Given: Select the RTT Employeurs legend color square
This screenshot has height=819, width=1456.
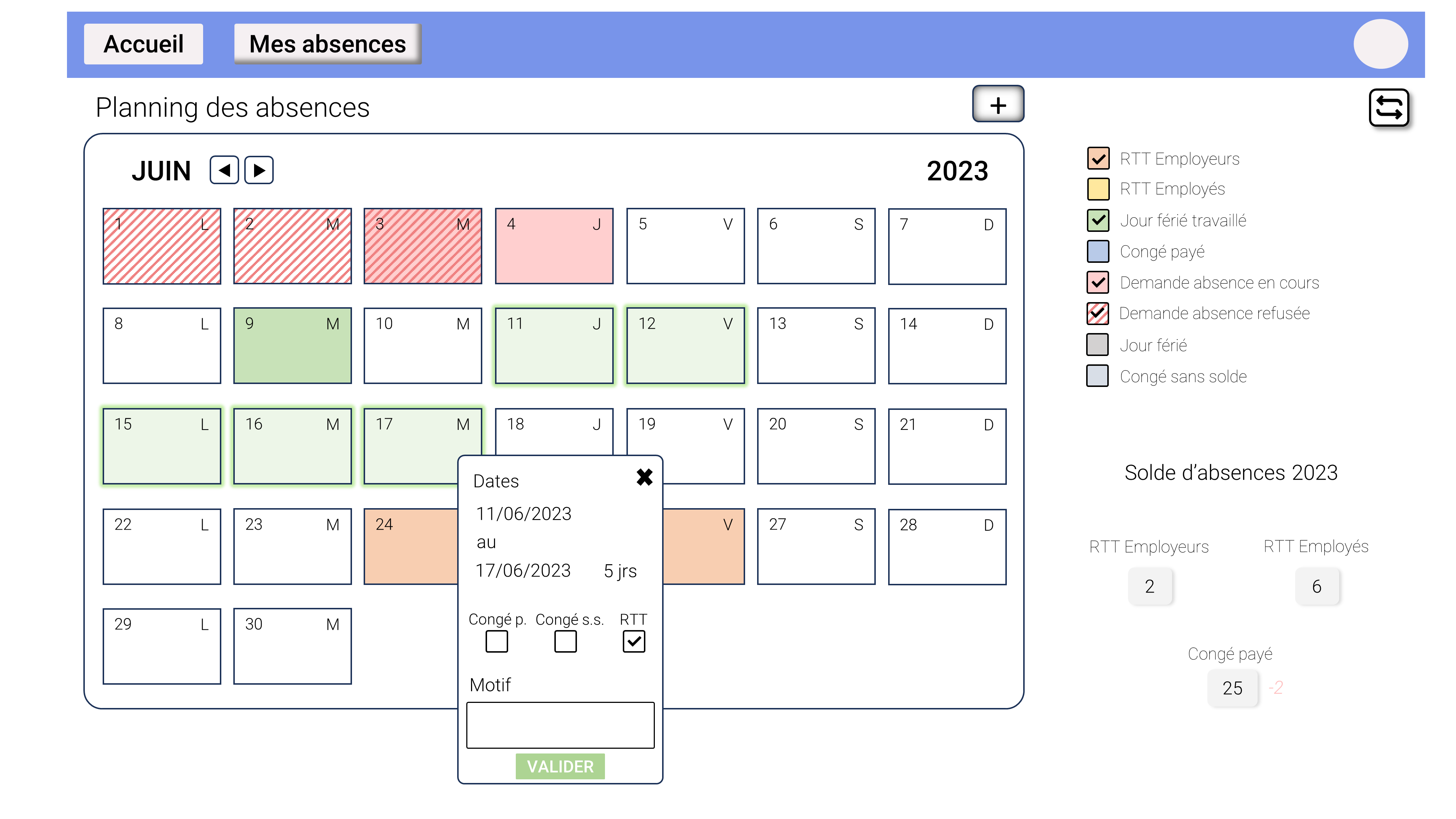Looking at the screenshot, I should [1098, 159].
